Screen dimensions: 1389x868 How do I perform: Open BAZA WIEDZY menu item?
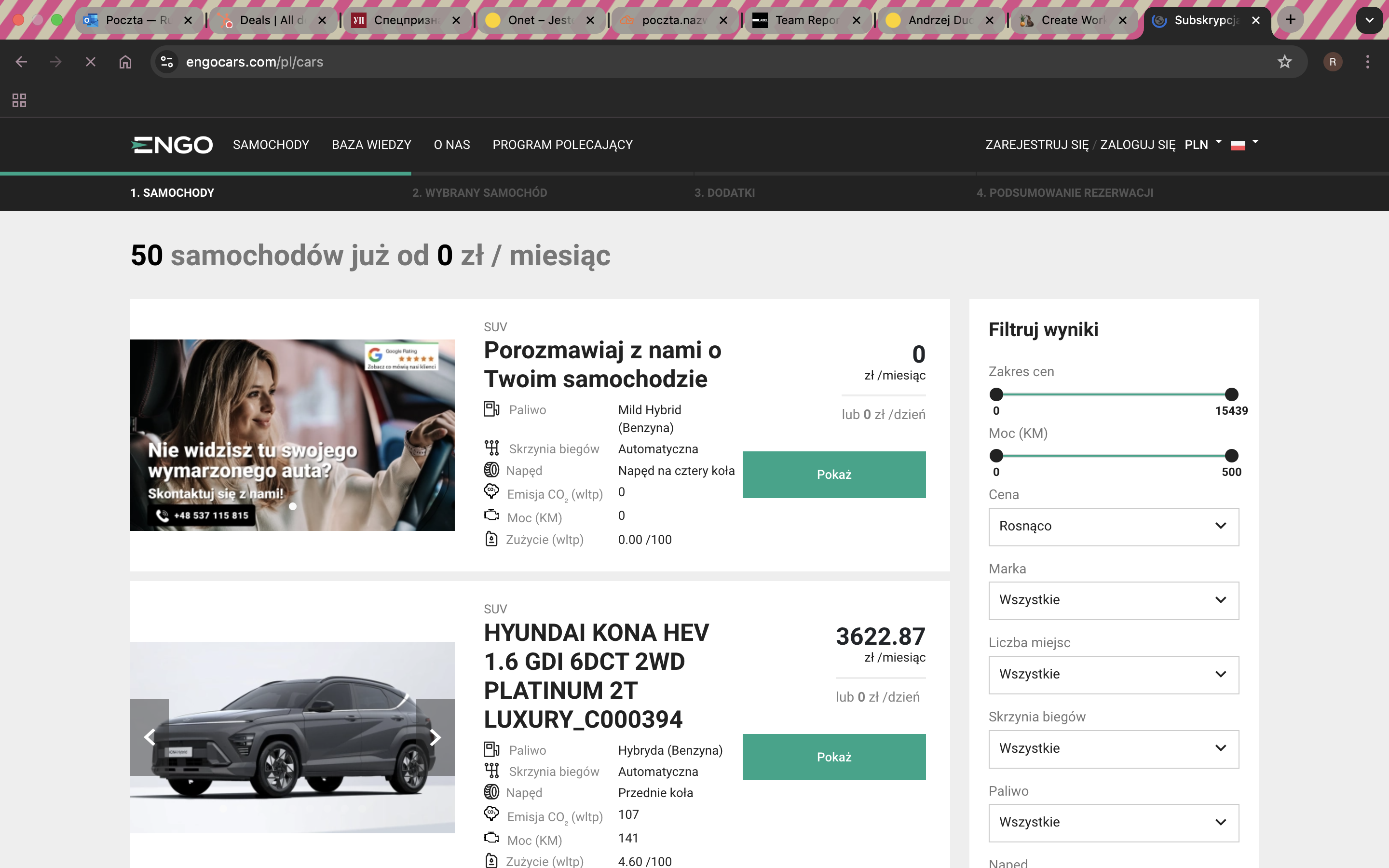371,145
